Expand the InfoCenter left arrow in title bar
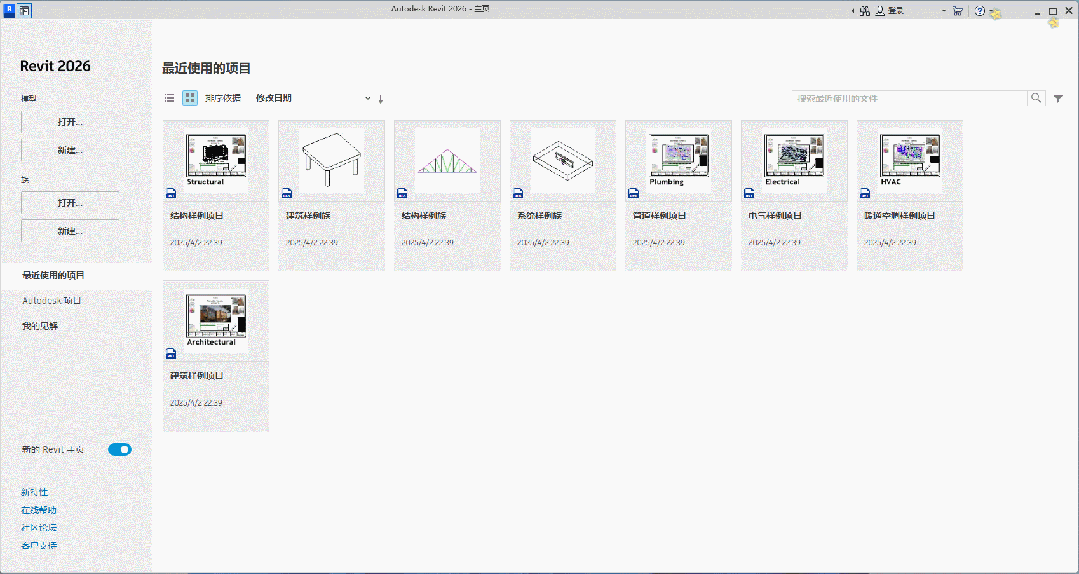This screenshot has height=574, width=1079. point(853,11)
